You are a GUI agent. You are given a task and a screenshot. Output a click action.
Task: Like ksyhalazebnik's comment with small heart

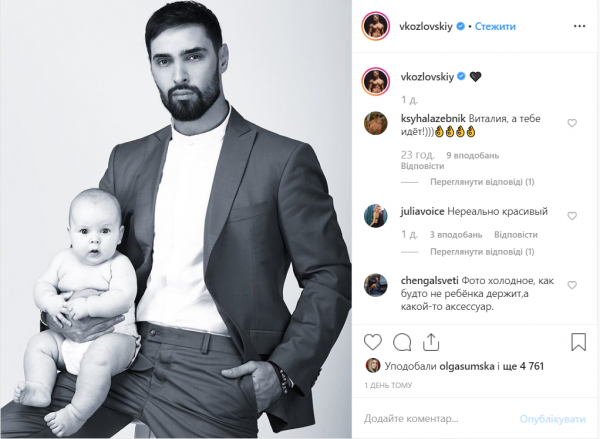[x=572, y=123]
